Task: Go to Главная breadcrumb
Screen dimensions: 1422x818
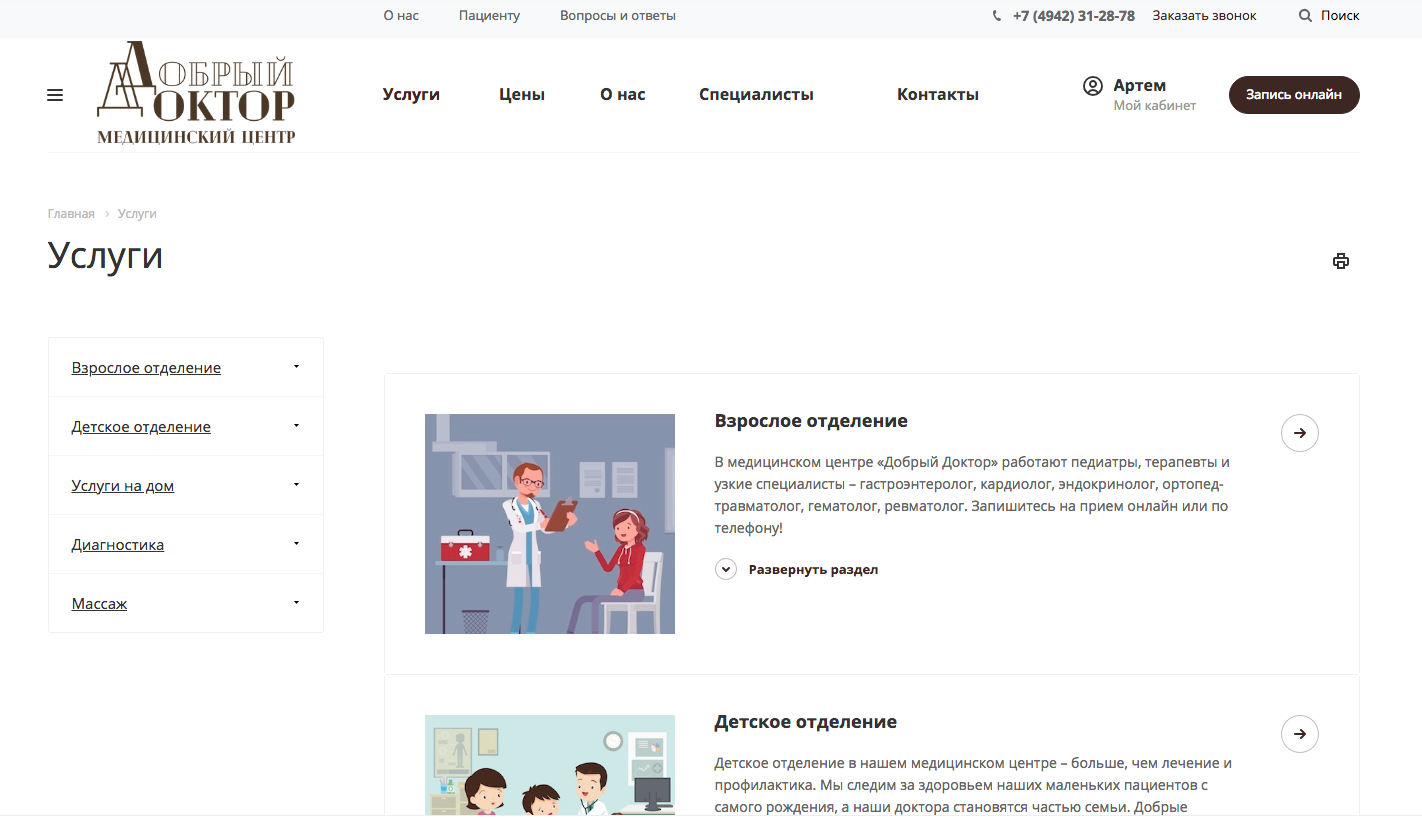Action: coord(71,214)
